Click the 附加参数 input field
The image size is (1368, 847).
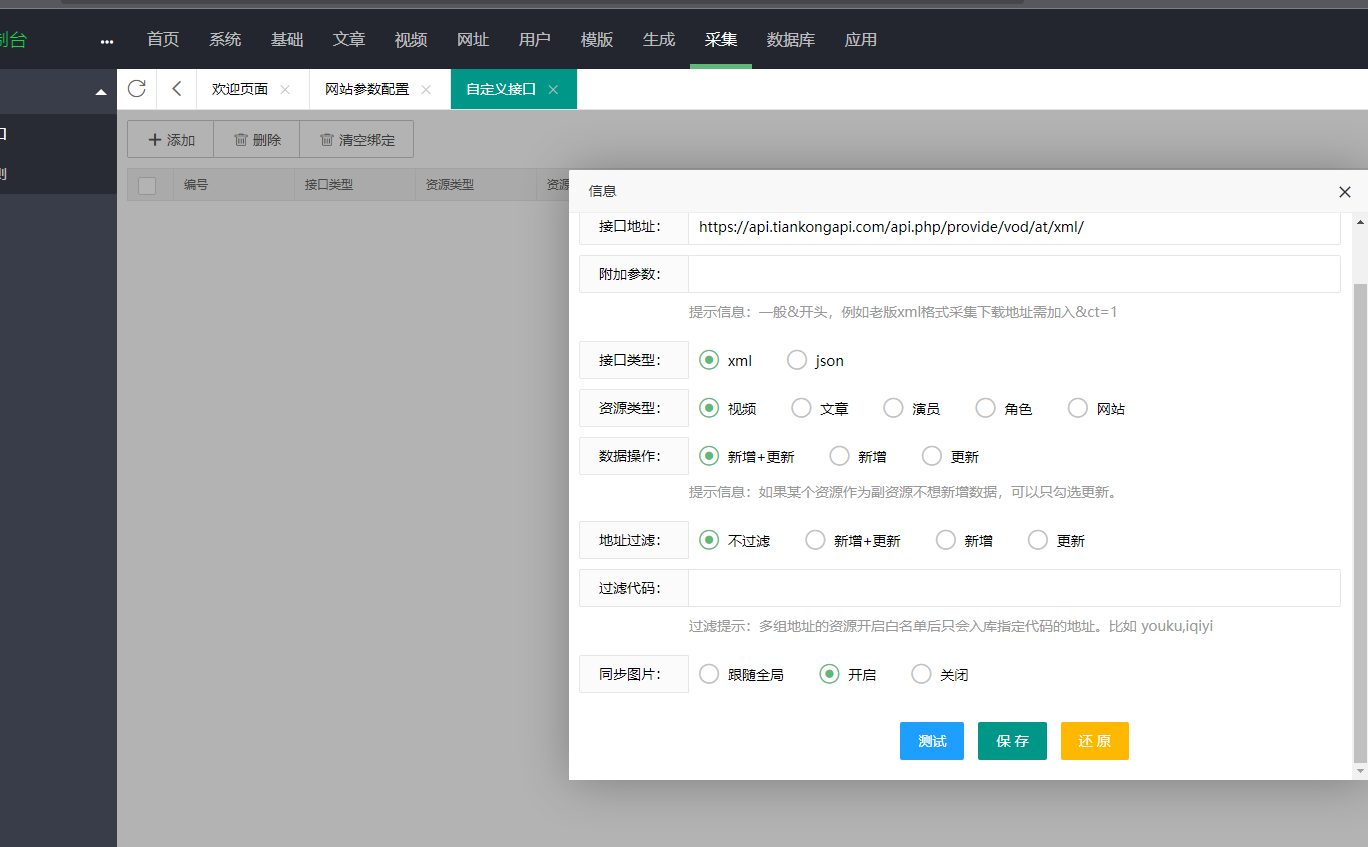(1014, 274)
